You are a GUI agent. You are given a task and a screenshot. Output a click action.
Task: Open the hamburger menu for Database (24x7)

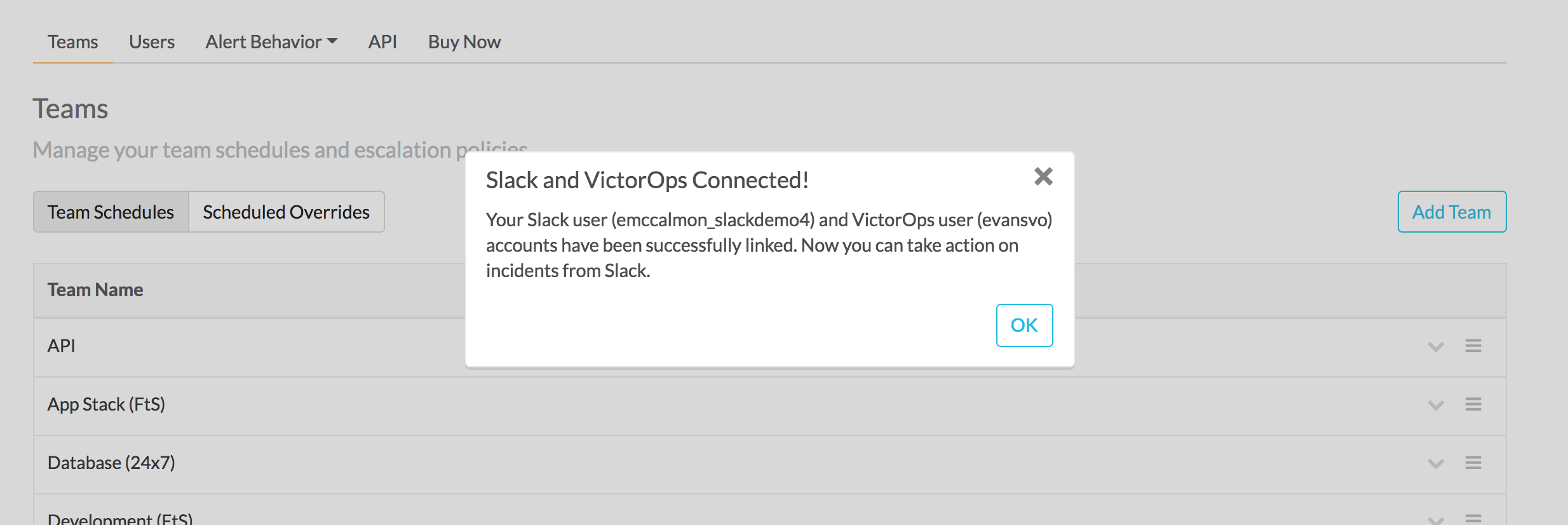1473,463
